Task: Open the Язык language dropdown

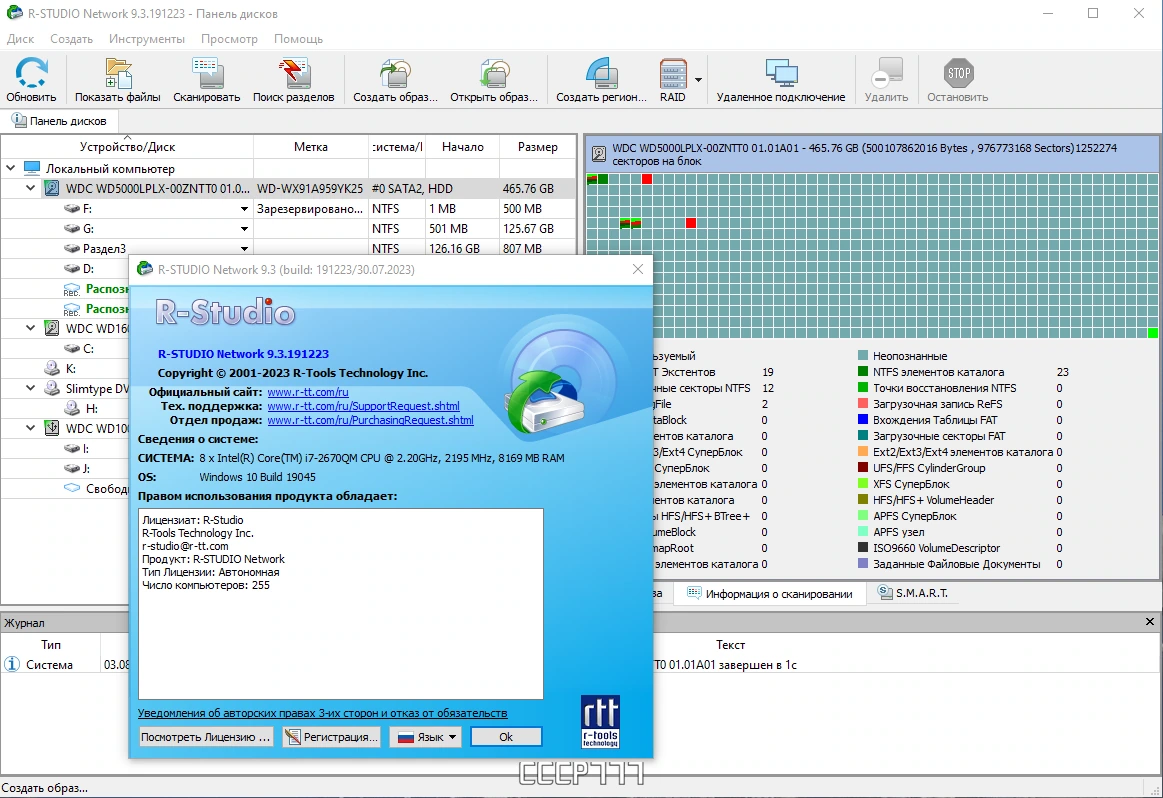Action: [426, 736]
